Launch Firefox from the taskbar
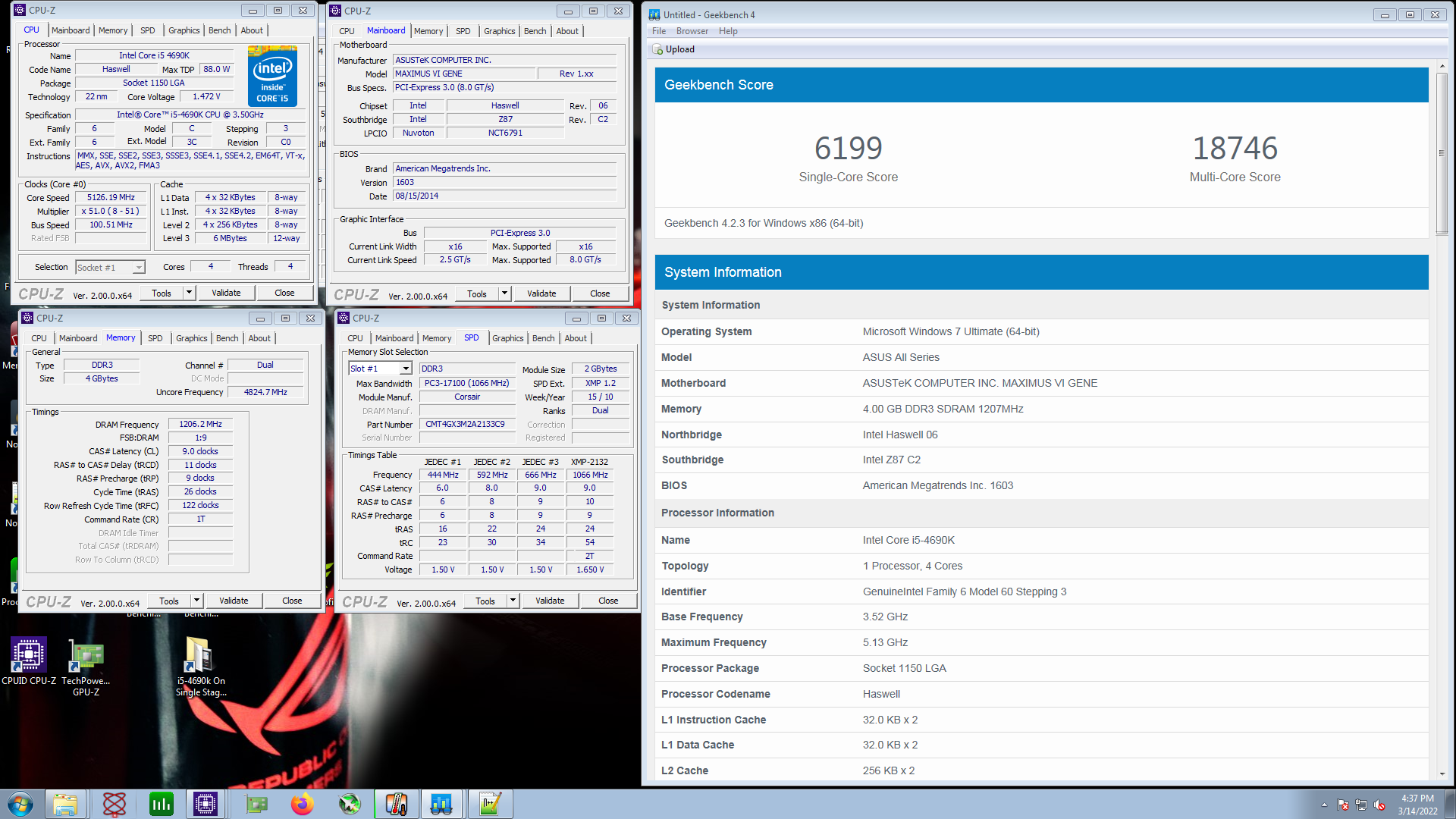Screen dimensions: 1456x819 (303, 804)
